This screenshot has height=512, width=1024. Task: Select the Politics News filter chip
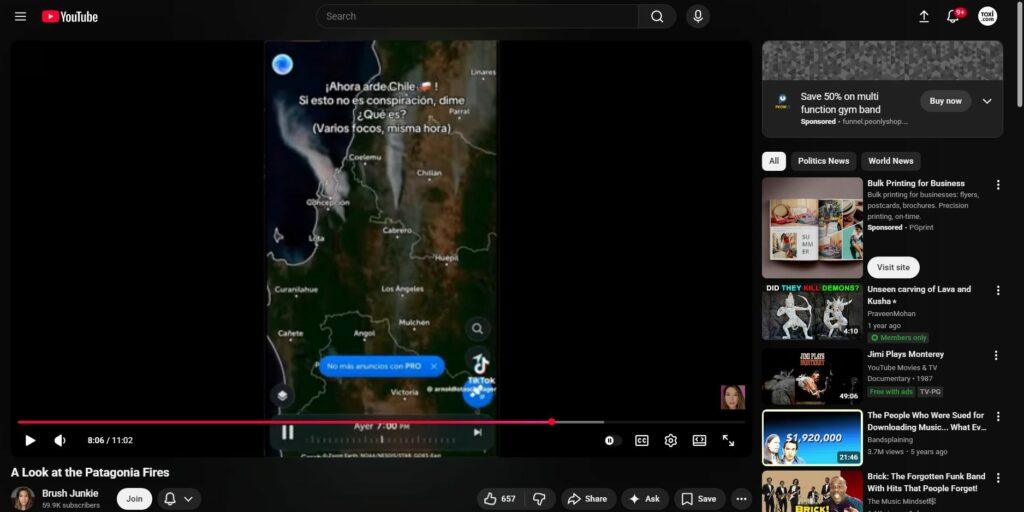coord(823,161)
